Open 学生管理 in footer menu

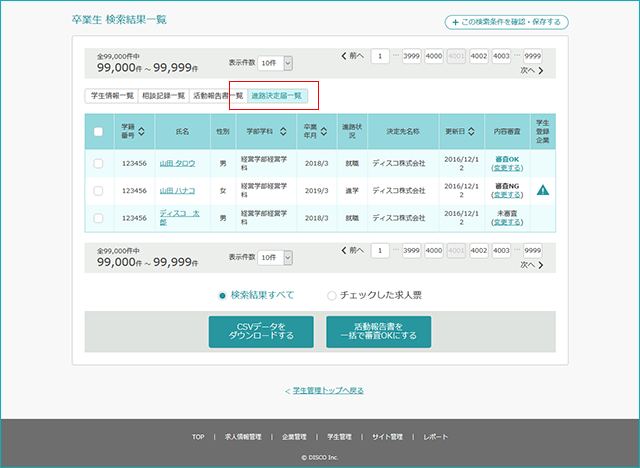(339, 437)
